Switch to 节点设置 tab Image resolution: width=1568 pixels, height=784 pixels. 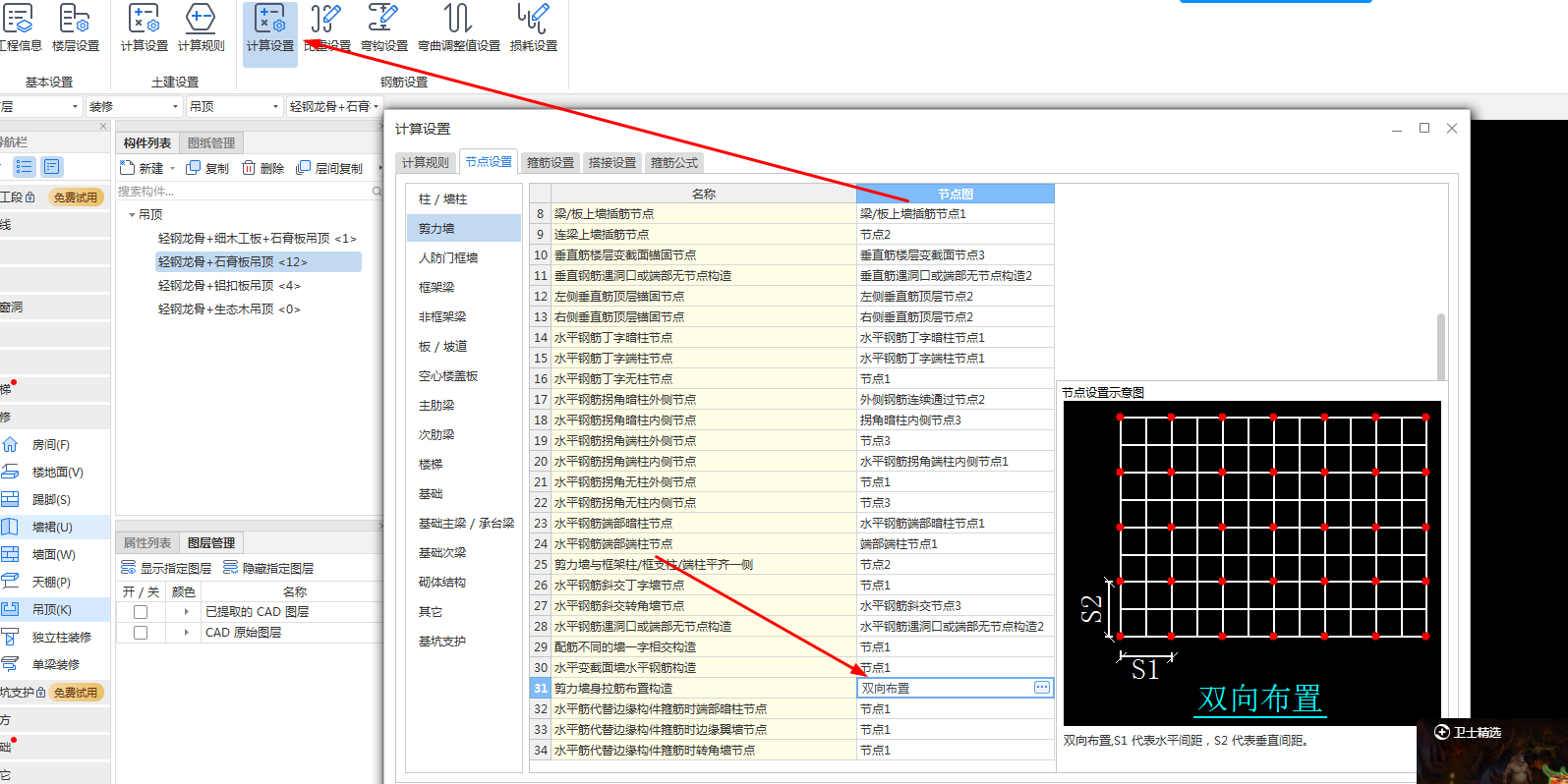tap(489, 162)
